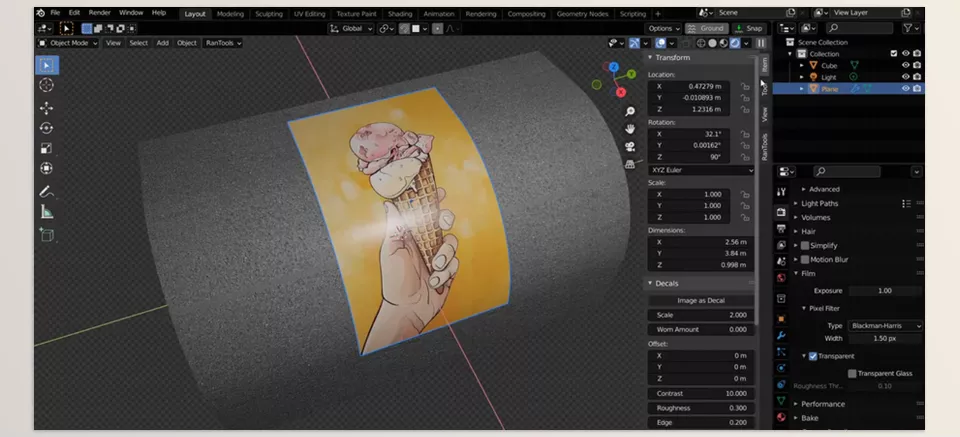Screen dimensions: 960x437
Task: Open the Modifier properties wrench icon
Action: 781,335
